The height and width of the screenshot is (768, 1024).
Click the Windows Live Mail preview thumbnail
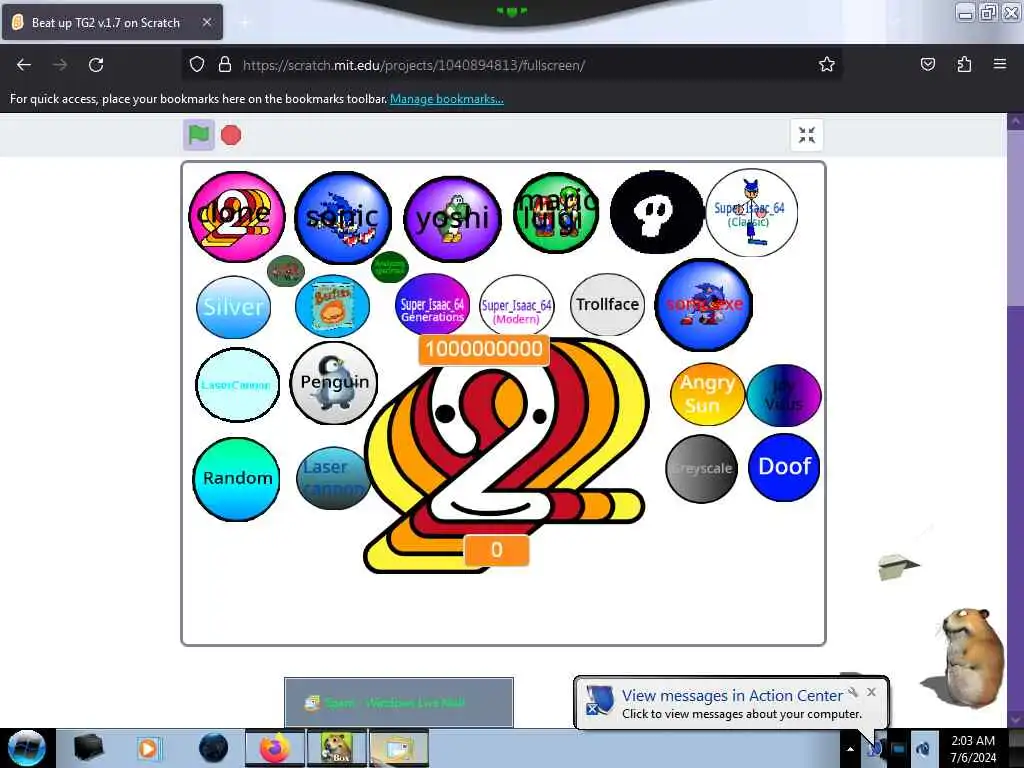[399, 702]
